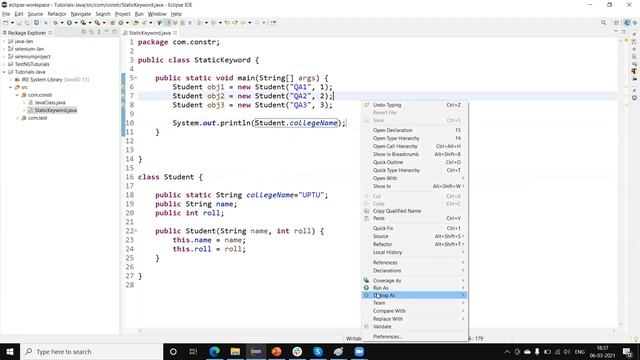Toggle Link with Editor in Package Explorer
Viewport: 640px width, 360px height.
91,32
